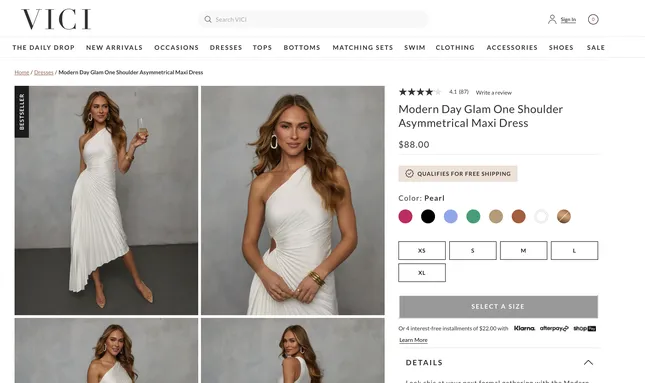Image resolution: width=645 pixels, height=383 pixels.
Task: Click the search magnifier icon
Action: (x=208, y=19)
